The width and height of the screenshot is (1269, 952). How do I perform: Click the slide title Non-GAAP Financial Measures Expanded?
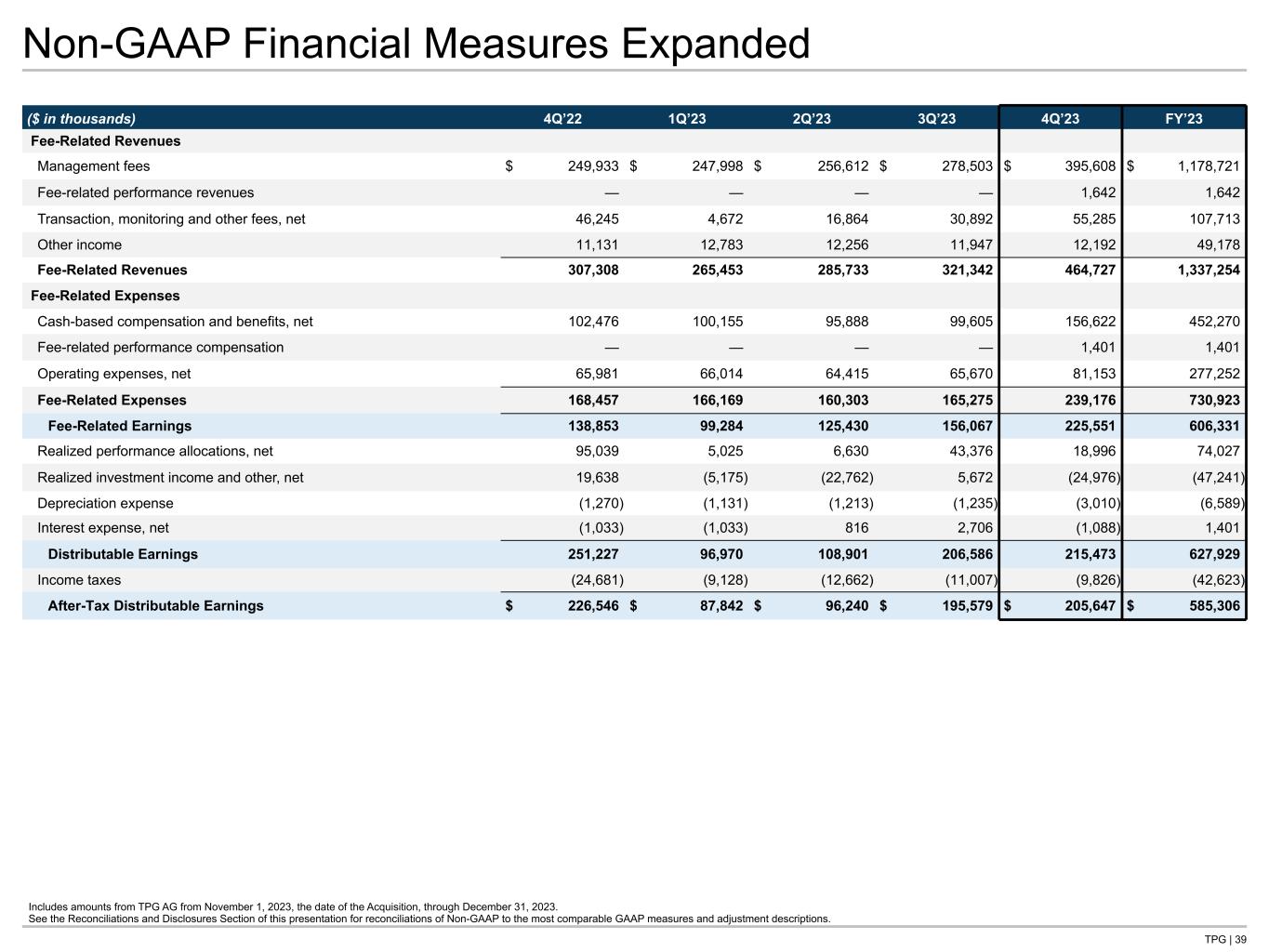click(x=416, y=44)
